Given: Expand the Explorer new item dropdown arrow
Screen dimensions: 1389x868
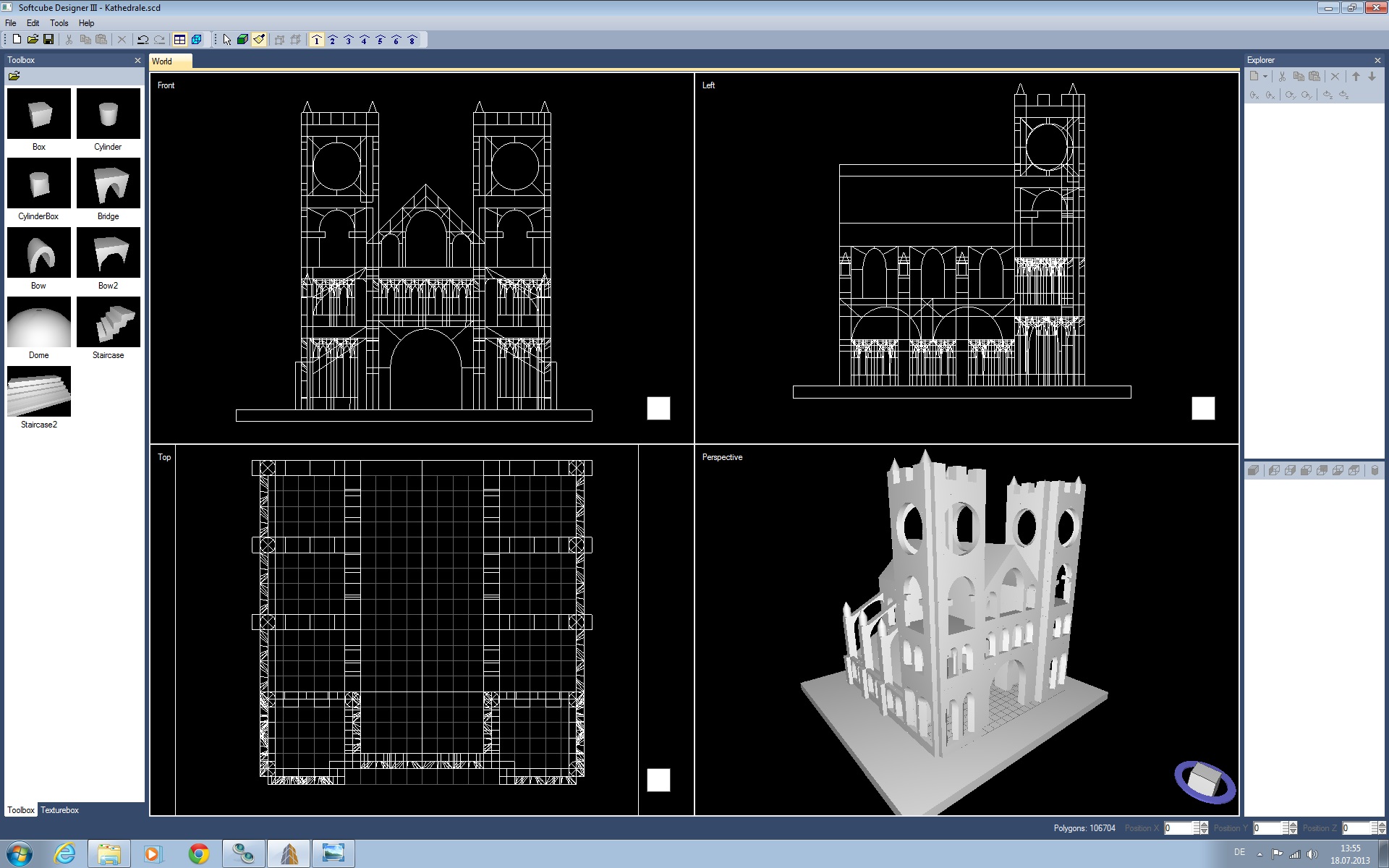Looking at the screenshot, I should tap(1265, 76).
